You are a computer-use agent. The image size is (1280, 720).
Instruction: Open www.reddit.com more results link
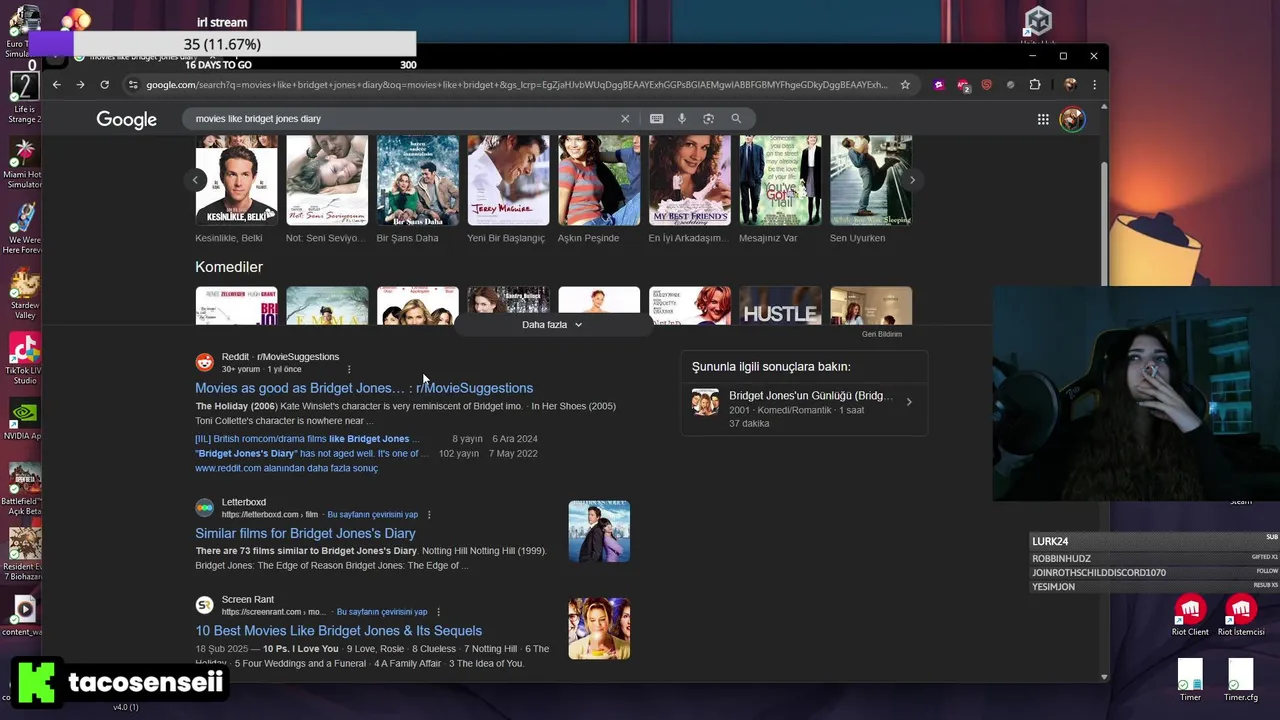[x=286, y=468]
